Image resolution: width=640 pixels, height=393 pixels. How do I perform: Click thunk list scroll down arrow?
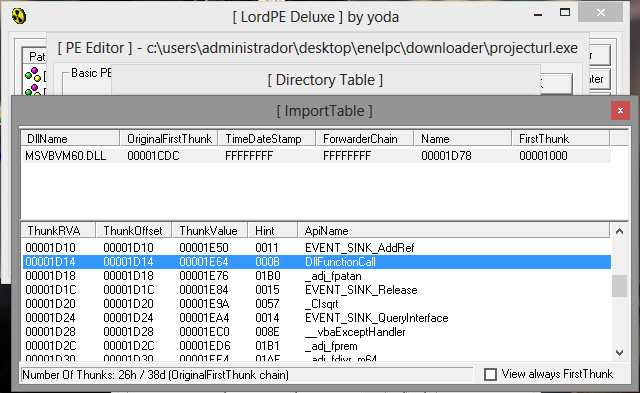619,352
